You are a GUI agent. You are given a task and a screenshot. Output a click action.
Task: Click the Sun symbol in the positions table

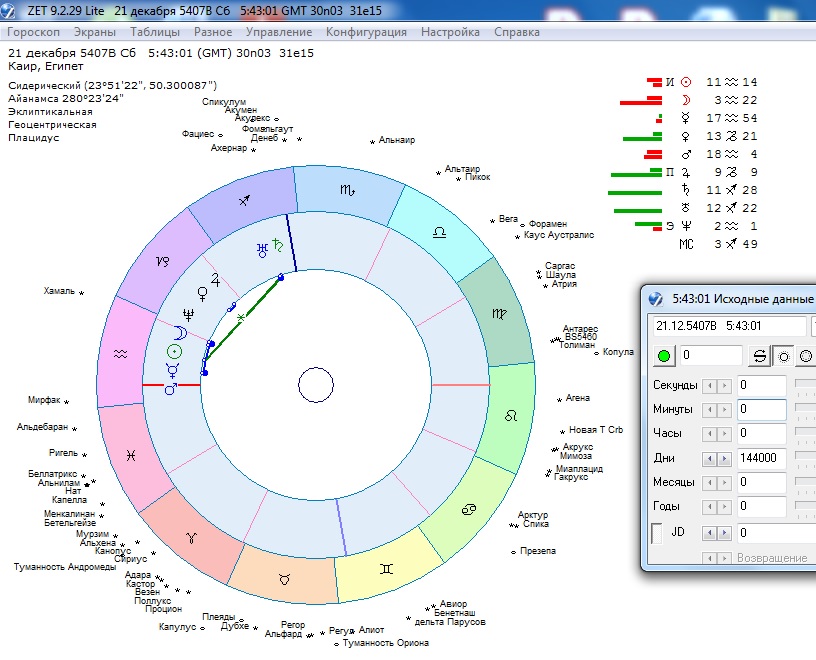pyautogui.click(x=686, y=82)
